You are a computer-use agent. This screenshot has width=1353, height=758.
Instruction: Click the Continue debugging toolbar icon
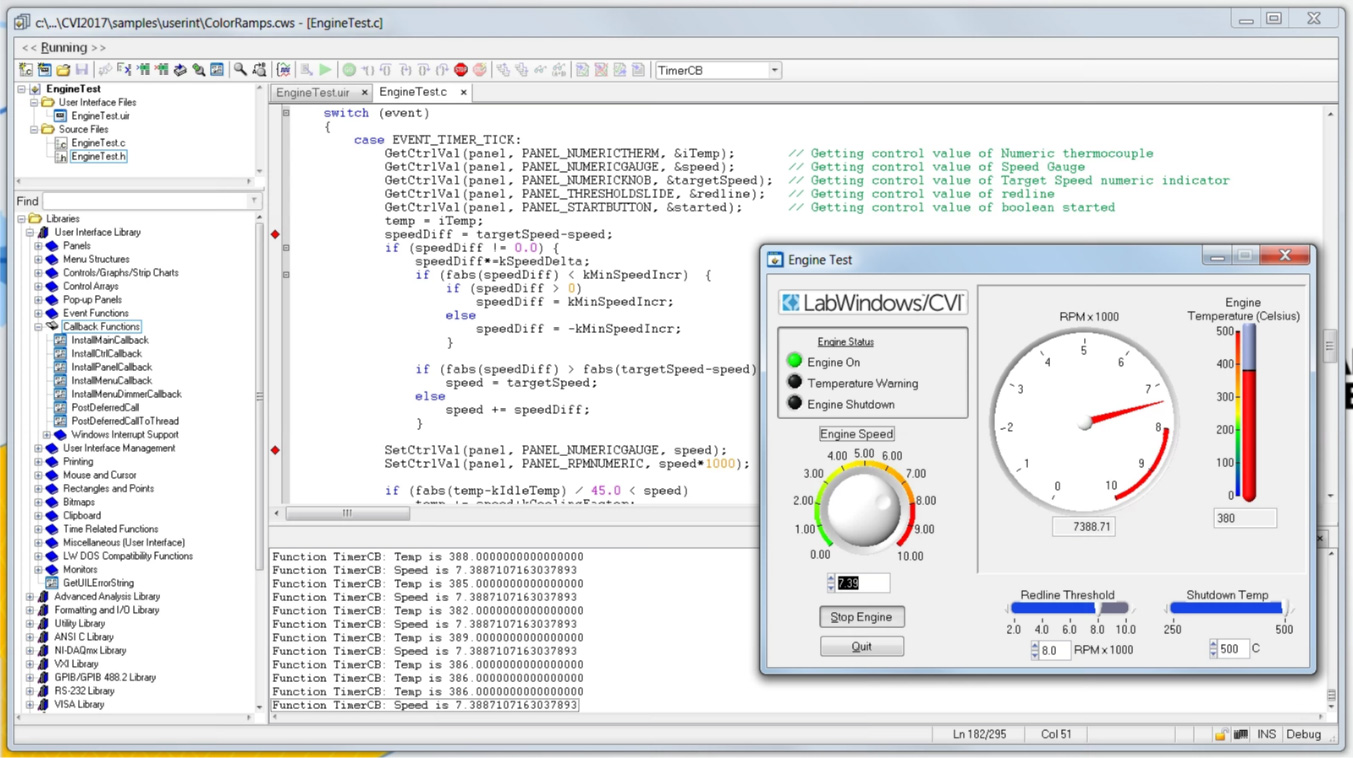350,70
